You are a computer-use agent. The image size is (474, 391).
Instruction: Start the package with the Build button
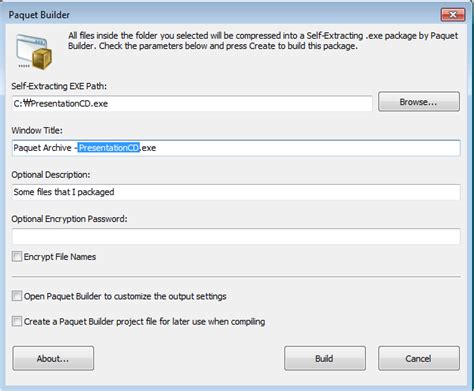point(325,358)
